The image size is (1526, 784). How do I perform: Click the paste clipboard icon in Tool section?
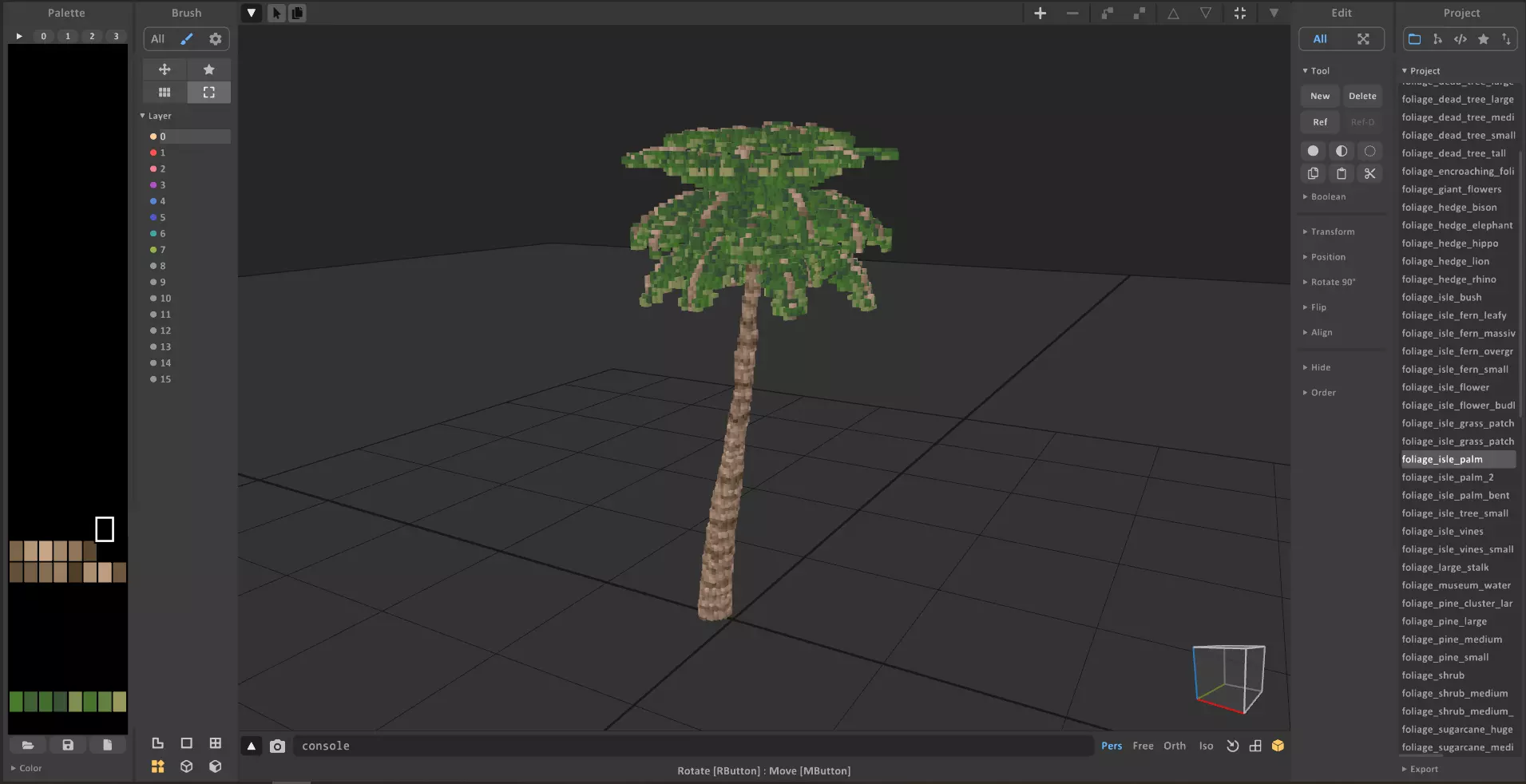tap(1342, 173)
